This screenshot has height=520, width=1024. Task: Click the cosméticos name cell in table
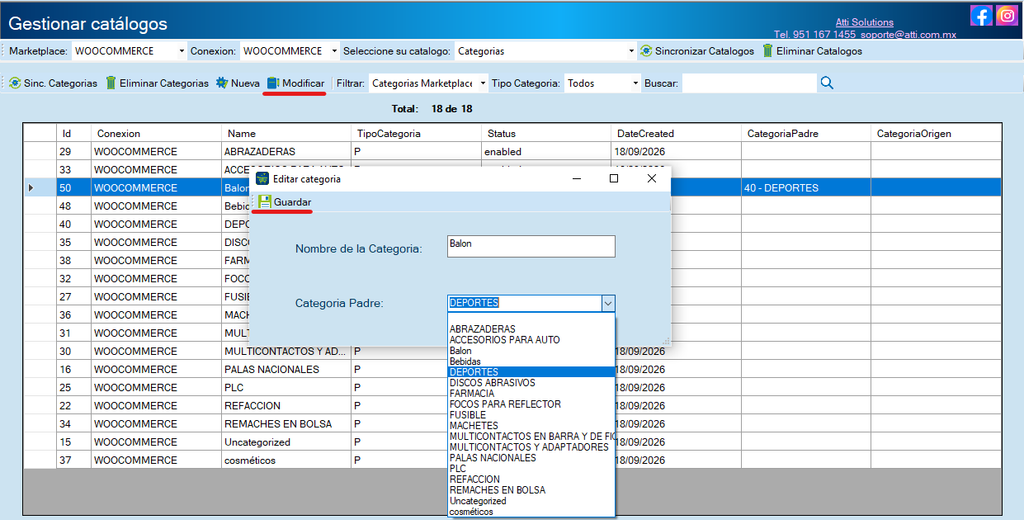click(x=286, y=461)
